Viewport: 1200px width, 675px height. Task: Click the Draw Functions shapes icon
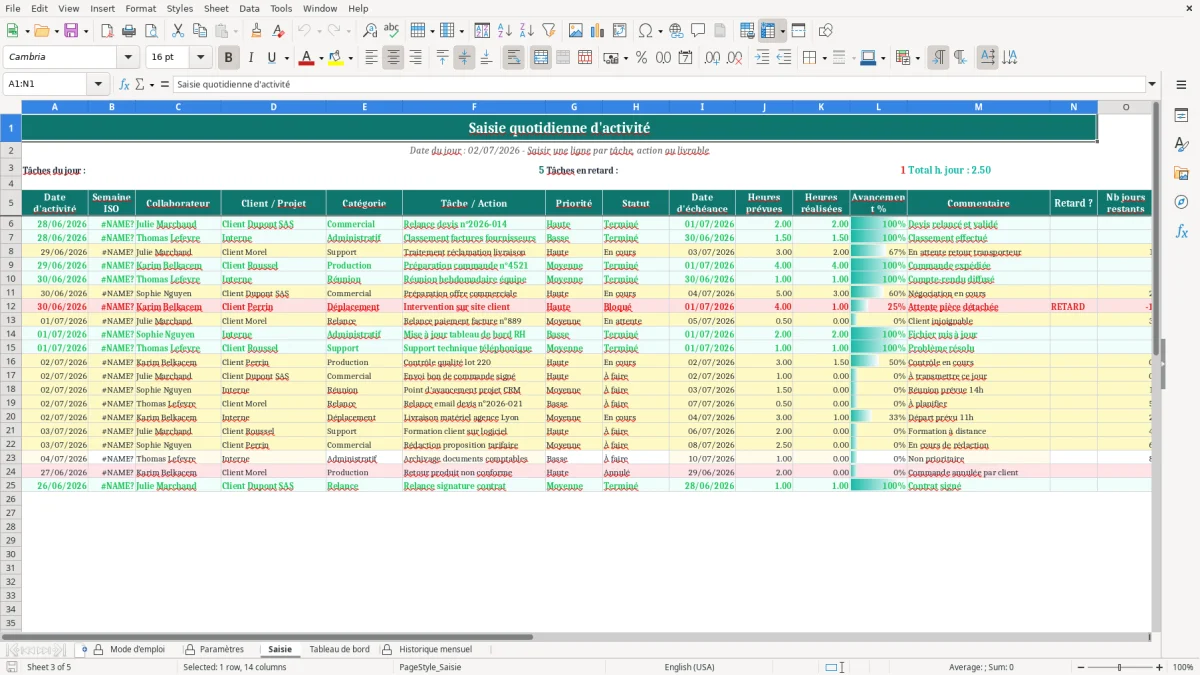(x=825, y=31)
